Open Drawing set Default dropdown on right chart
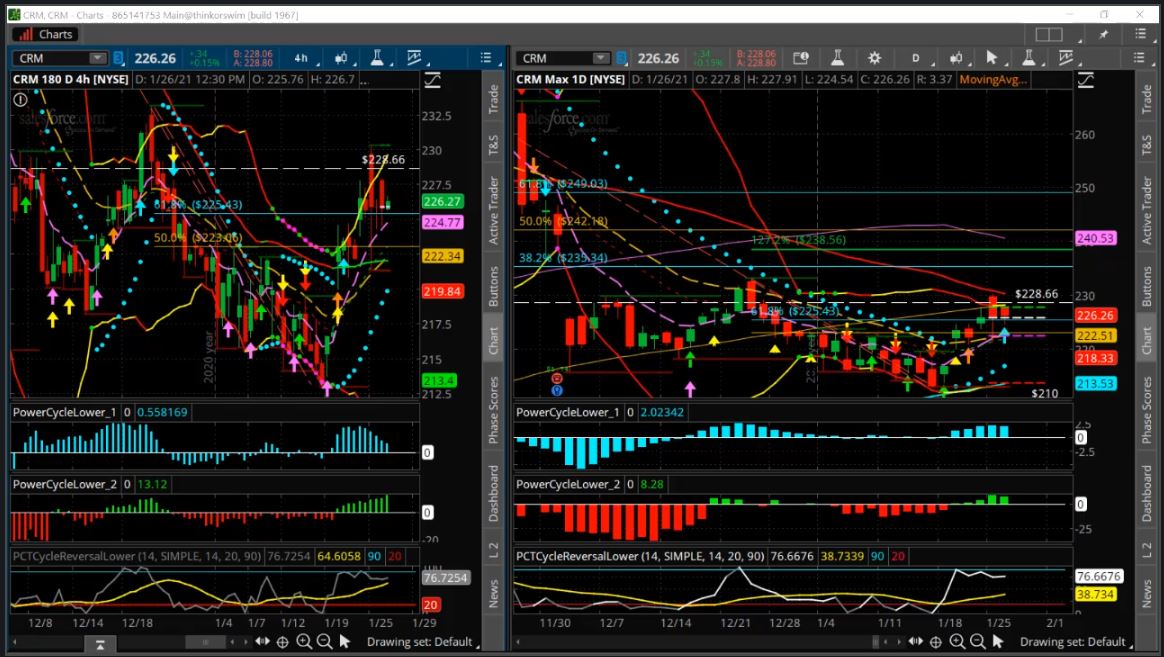The width and height of the screenshot is (1164, 657). coord(1075,641)
